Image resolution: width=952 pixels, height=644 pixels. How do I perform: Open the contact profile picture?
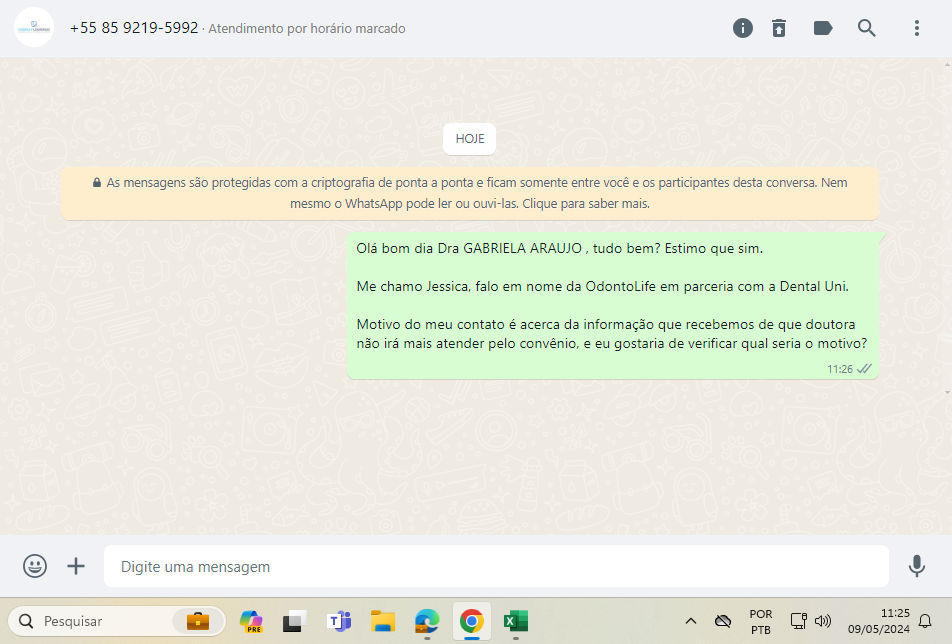coord(34,27)
